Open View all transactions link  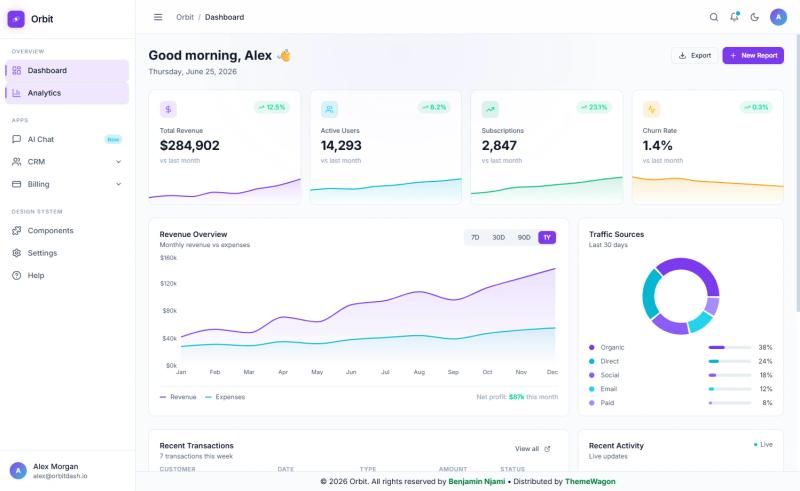pyautogui.click(x=533, y=449)
